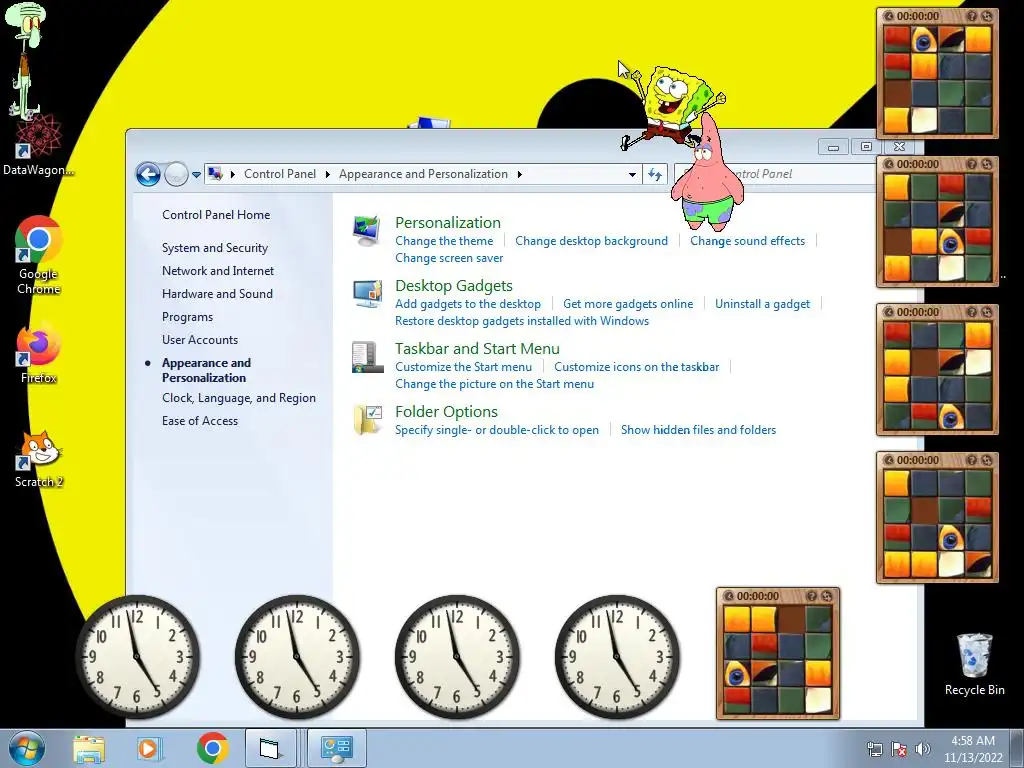Image resolution: width=1024 pixels, height=768 pixels.
Task: Click Specify single- or double-click to open
Action: (497, 430)
